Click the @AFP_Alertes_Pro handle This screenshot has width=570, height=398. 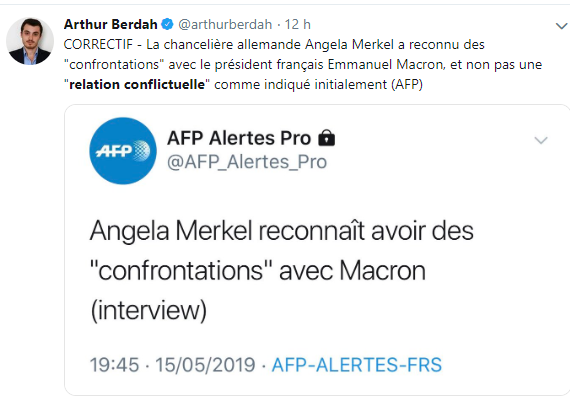247,162
